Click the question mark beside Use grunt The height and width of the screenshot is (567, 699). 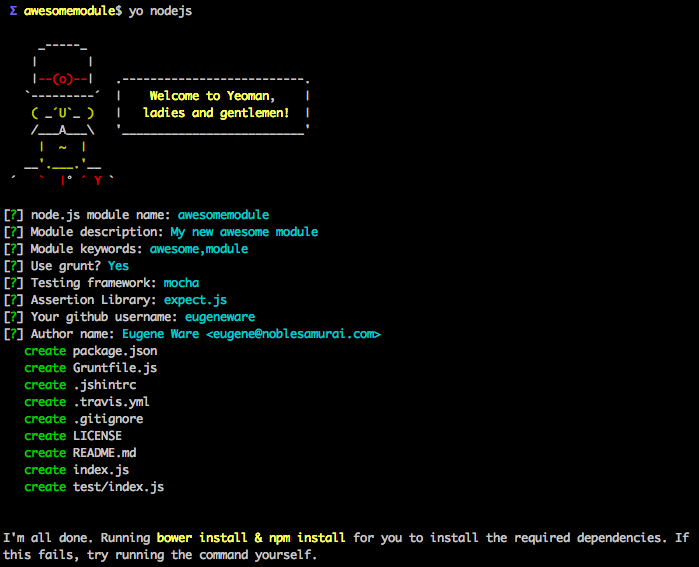click(x=11, y=266)
